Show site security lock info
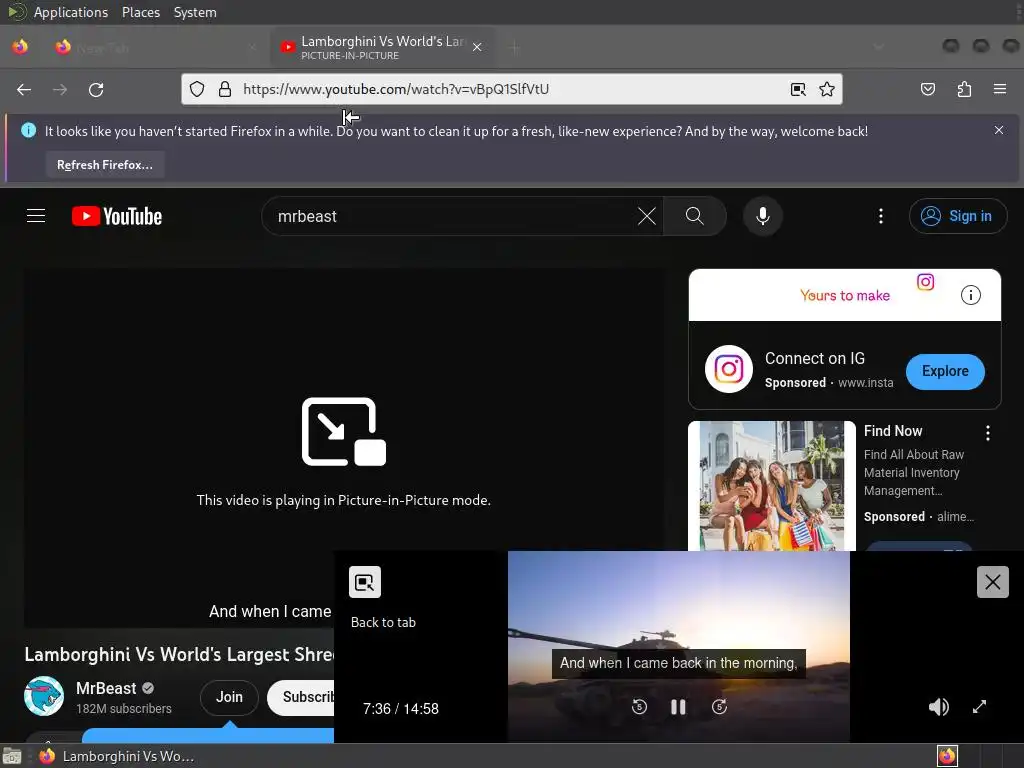This screenshot has width=1024, height=768. click(225, 89)
